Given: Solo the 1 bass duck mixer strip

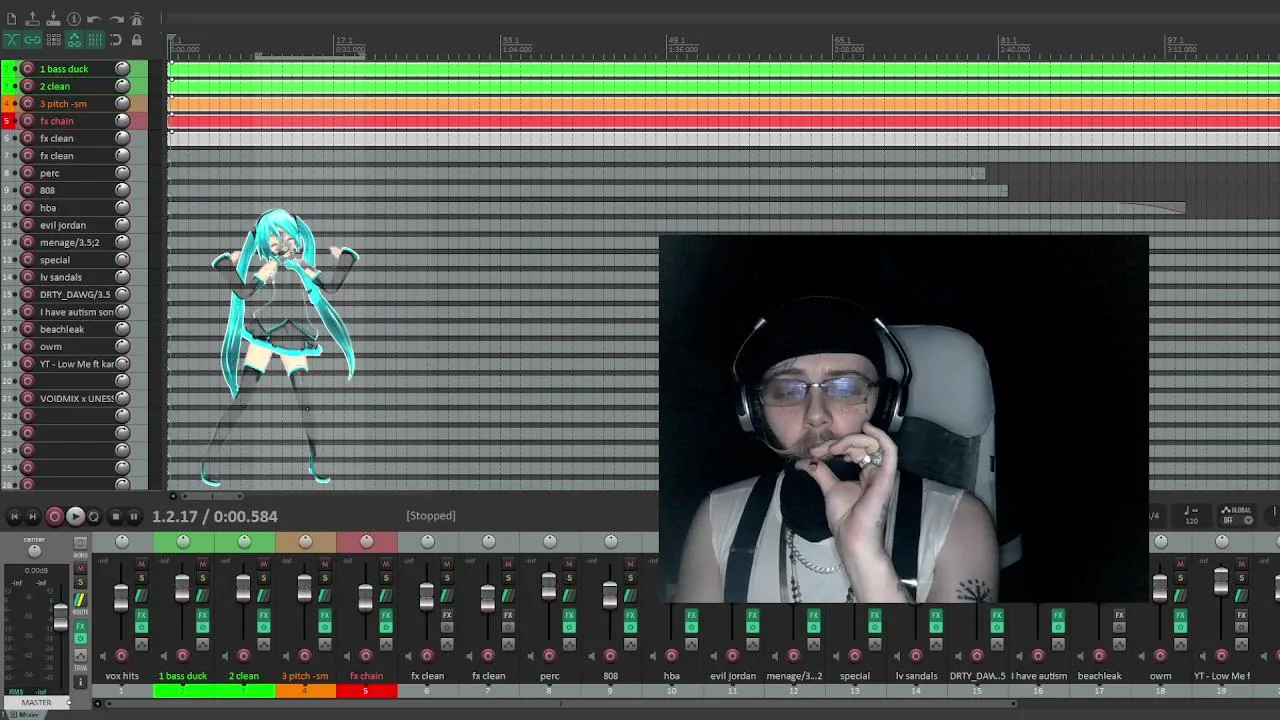Looking at the screenshot, I should click(202, 578).
